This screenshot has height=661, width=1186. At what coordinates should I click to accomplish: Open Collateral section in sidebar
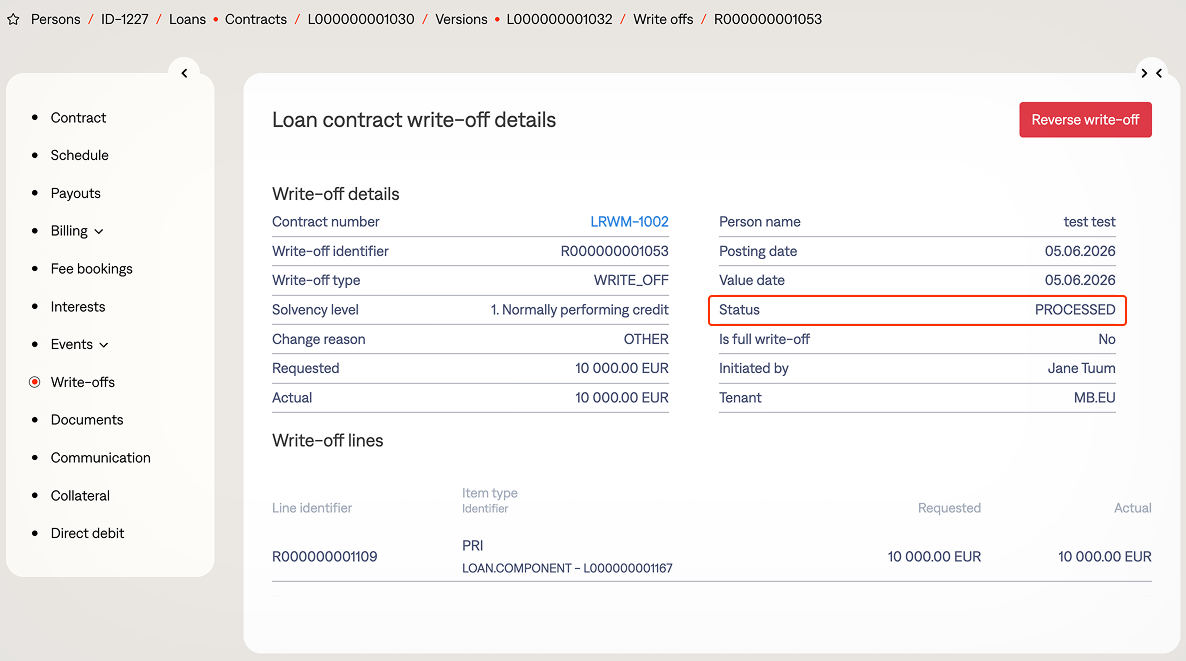80,496
